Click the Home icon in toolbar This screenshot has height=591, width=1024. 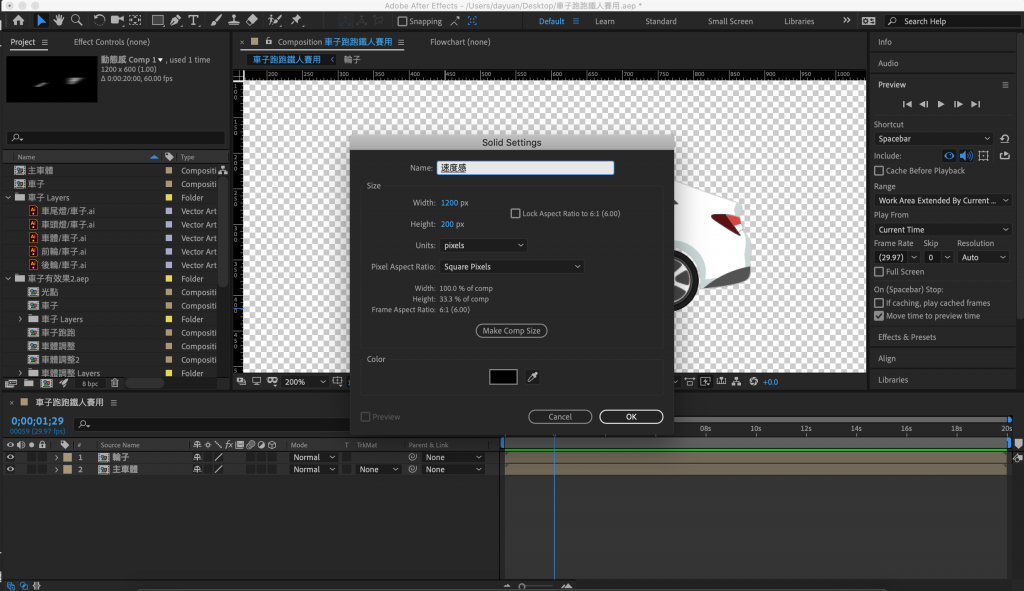pos(18,20)
